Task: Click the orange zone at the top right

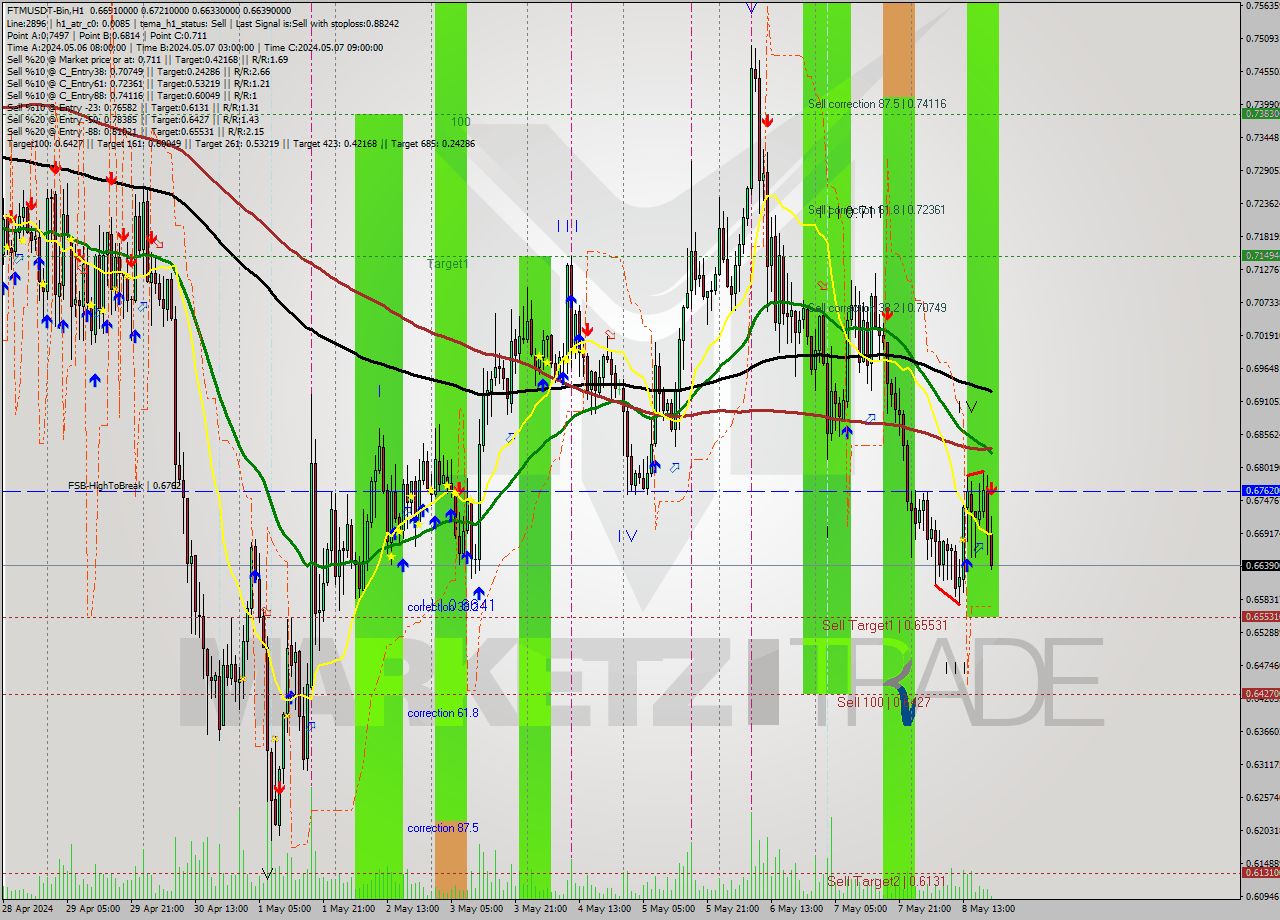Action: click(898, 48)
